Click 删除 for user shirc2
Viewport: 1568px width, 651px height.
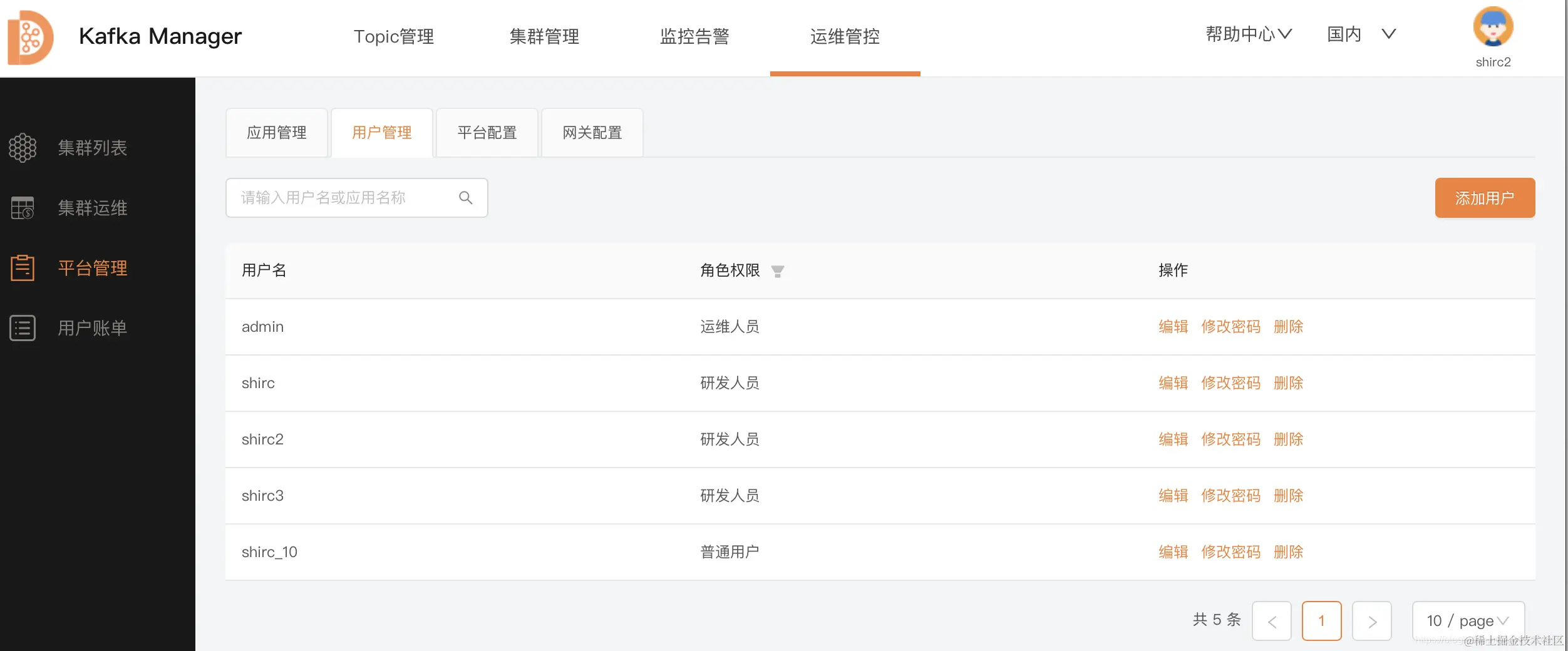tap(1288, 439)
